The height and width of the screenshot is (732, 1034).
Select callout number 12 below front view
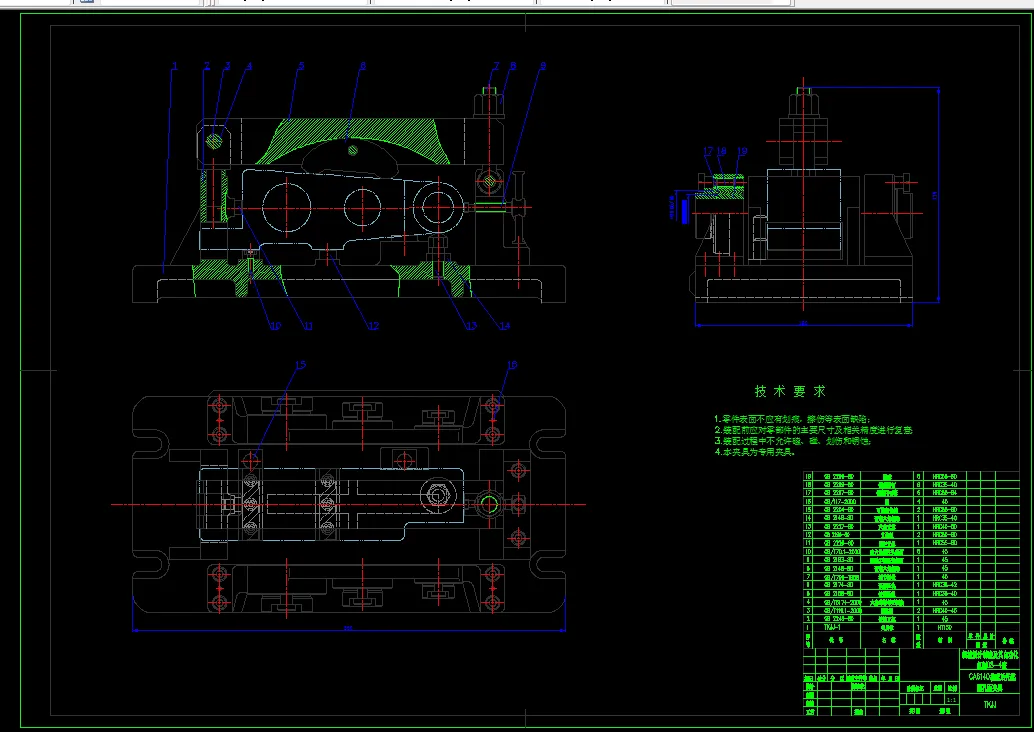[x=372, y=325]
